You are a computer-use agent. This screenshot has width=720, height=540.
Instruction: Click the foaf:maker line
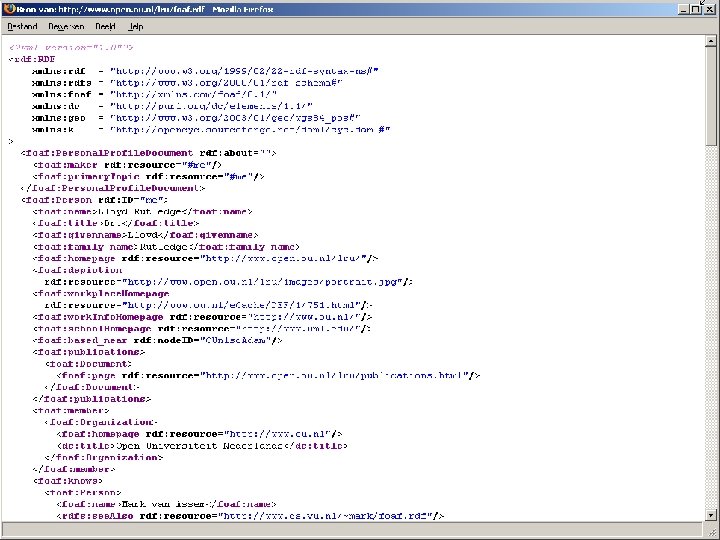(x=127, y=165)
